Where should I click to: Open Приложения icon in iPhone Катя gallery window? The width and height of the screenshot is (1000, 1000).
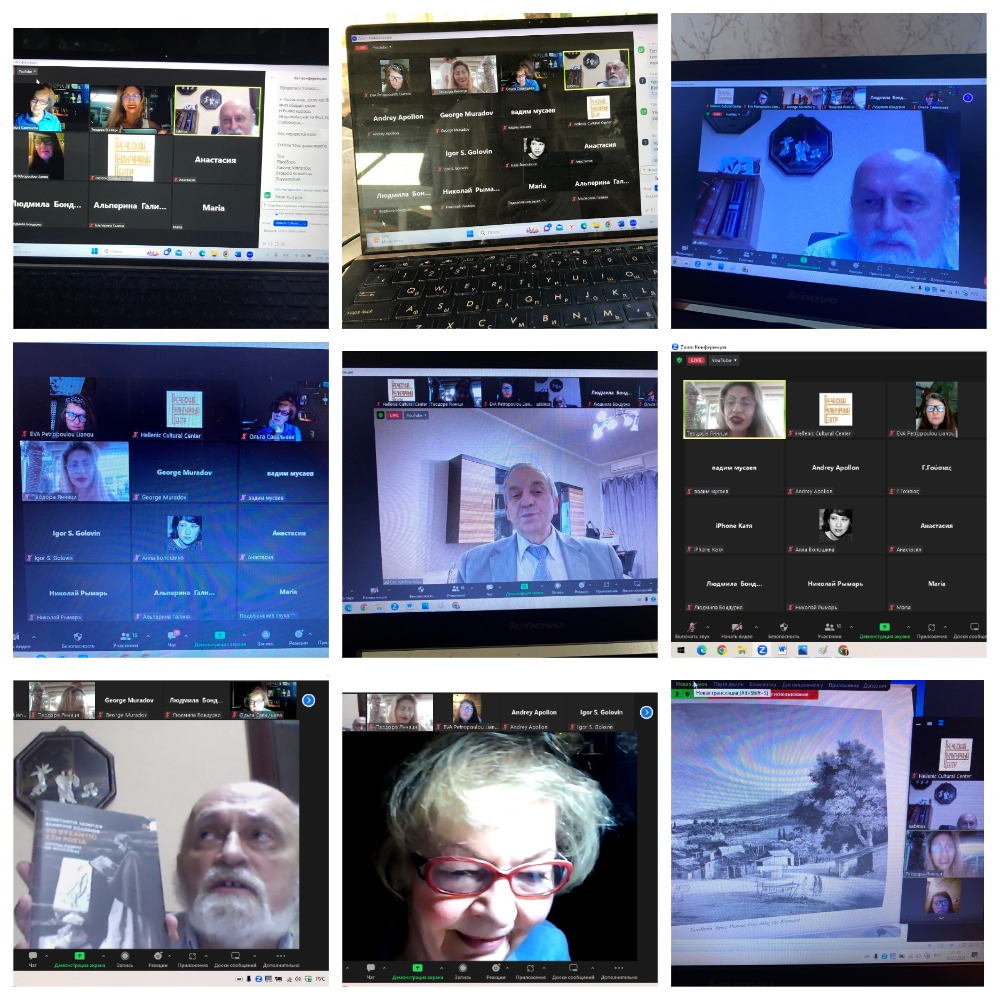931,628
